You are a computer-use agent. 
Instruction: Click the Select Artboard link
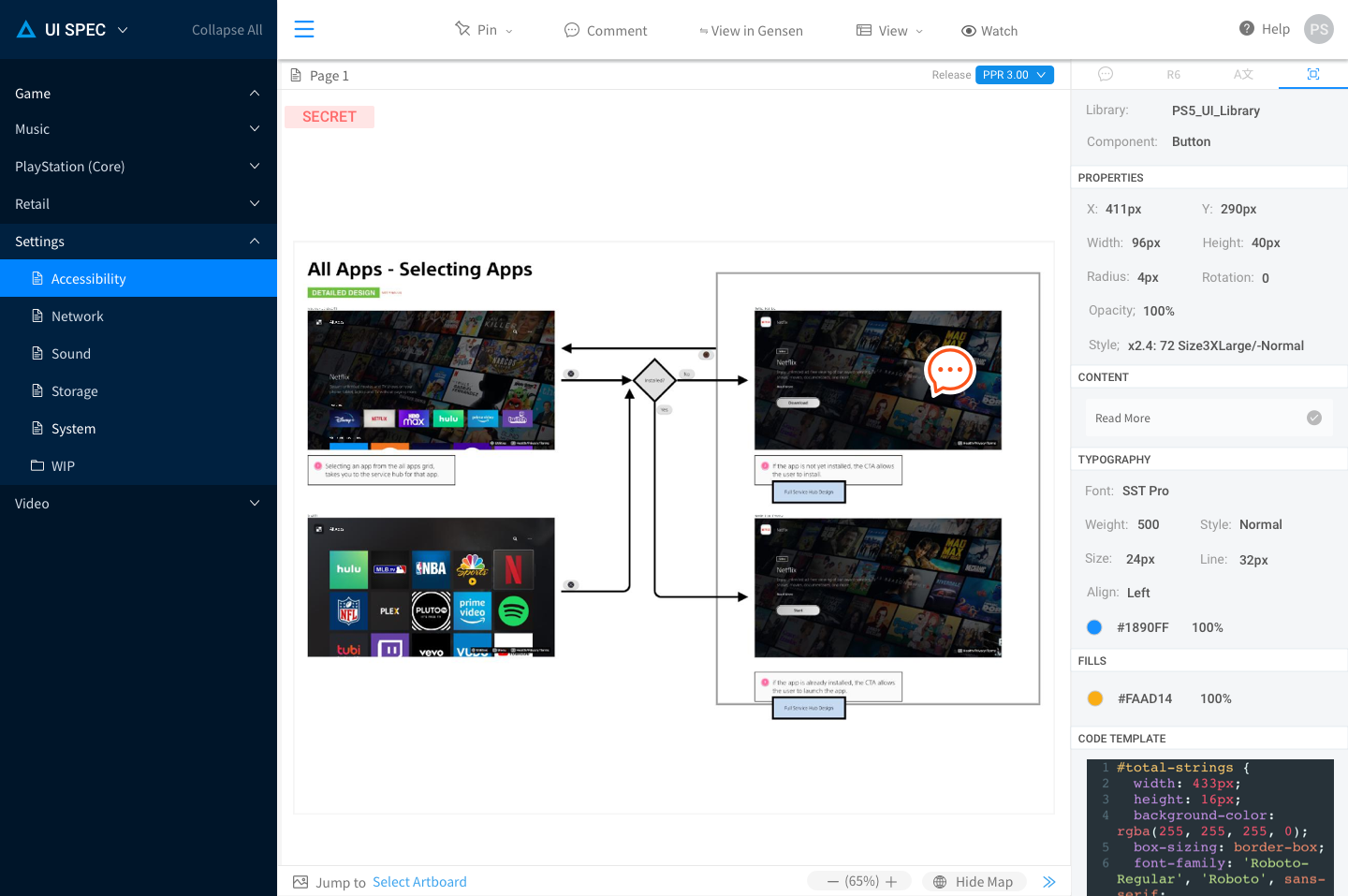[419, 882]
